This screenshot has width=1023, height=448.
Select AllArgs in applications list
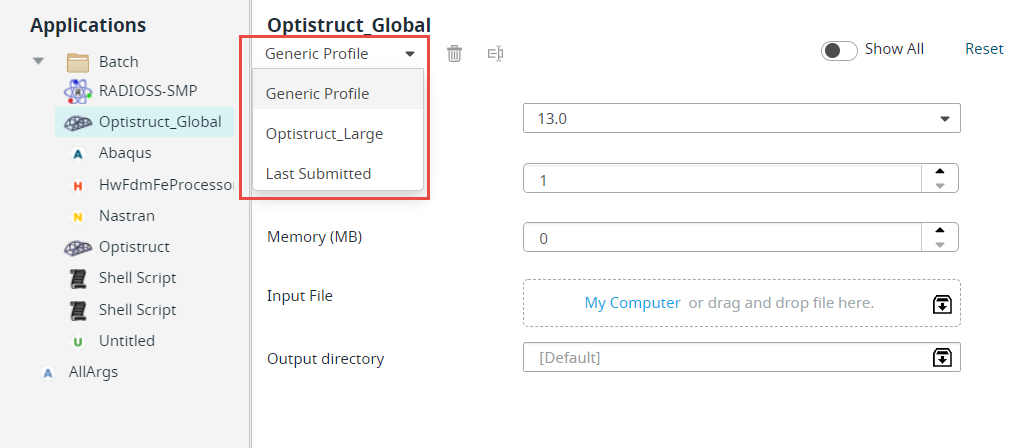pos(93,372)
